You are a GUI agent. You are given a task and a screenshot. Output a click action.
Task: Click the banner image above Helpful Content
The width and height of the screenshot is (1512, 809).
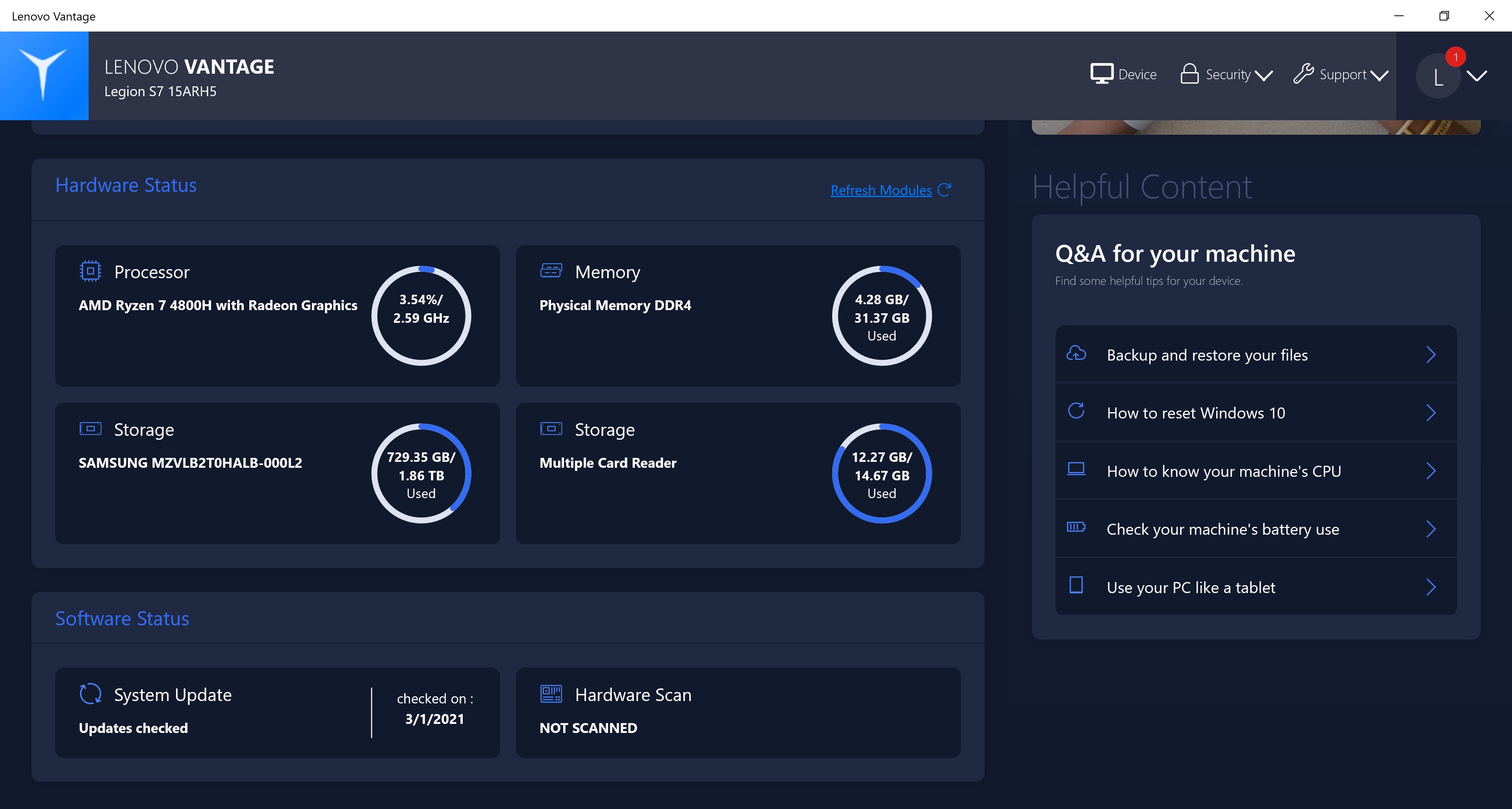pos(1256,127)
